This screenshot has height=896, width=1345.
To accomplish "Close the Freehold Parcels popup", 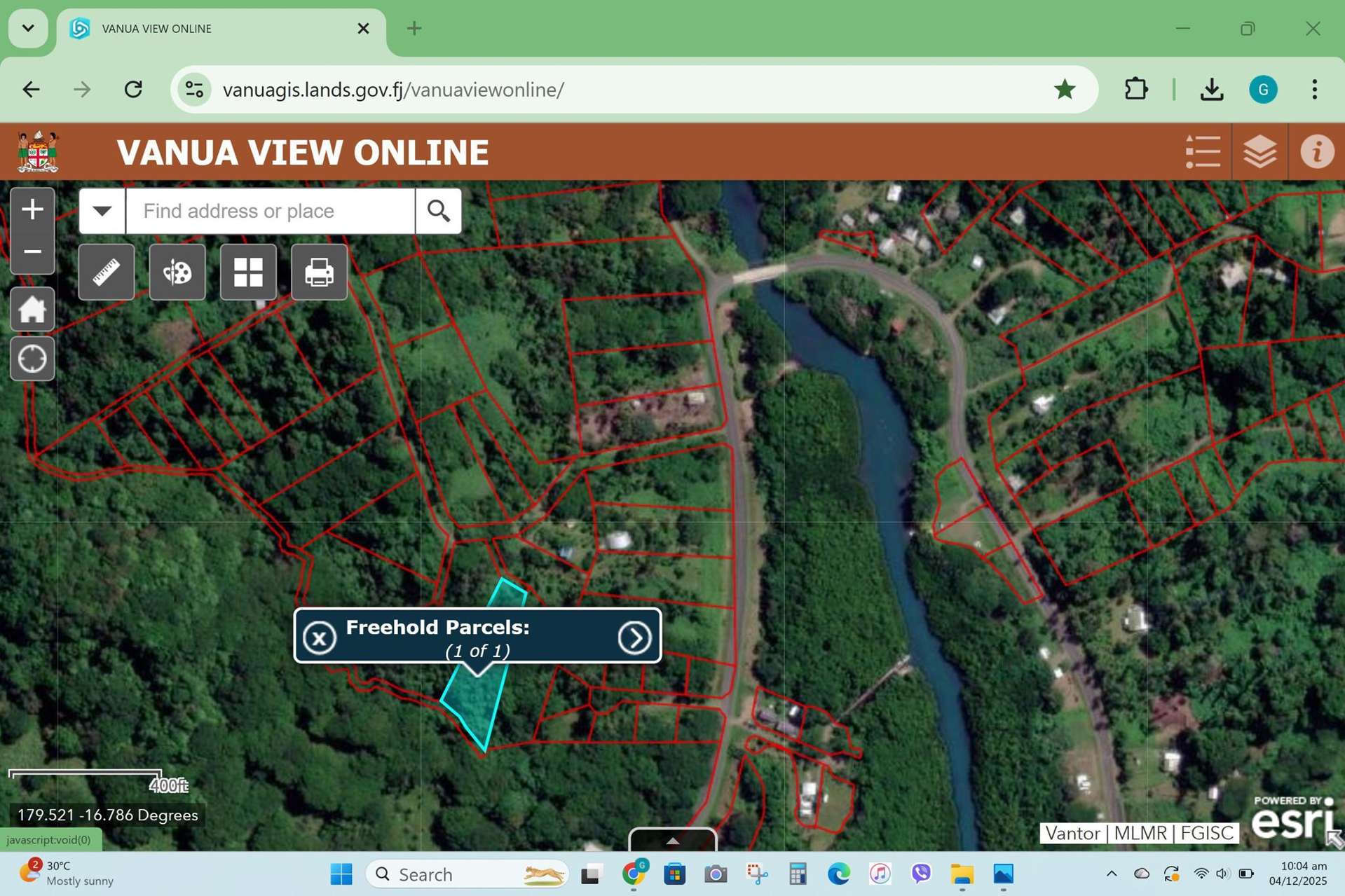I will tap(320, 637).
